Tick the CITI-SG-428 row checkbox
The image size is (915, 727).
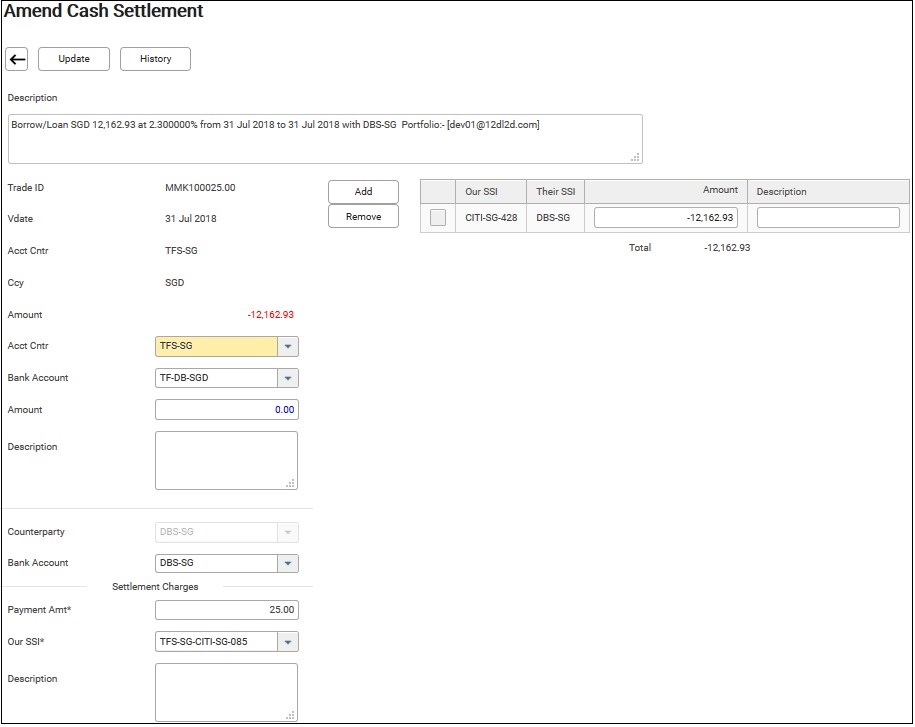click(x=437, y=217)
